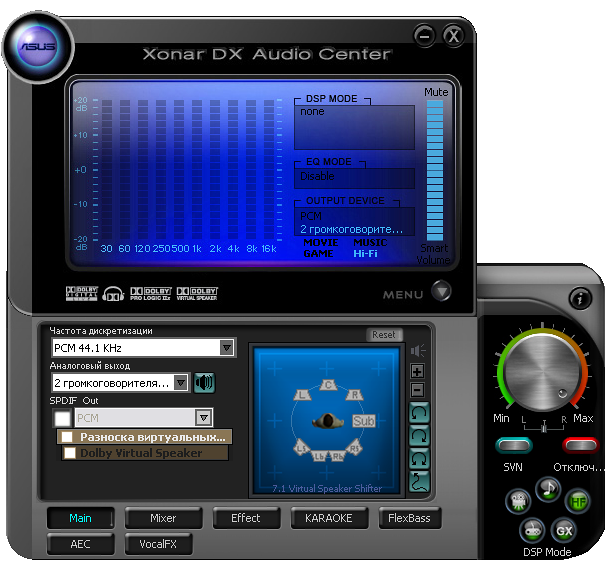606x569 pixels.
Task: Click the Ls surround speaker in shifter
Action: pos(301,448)
